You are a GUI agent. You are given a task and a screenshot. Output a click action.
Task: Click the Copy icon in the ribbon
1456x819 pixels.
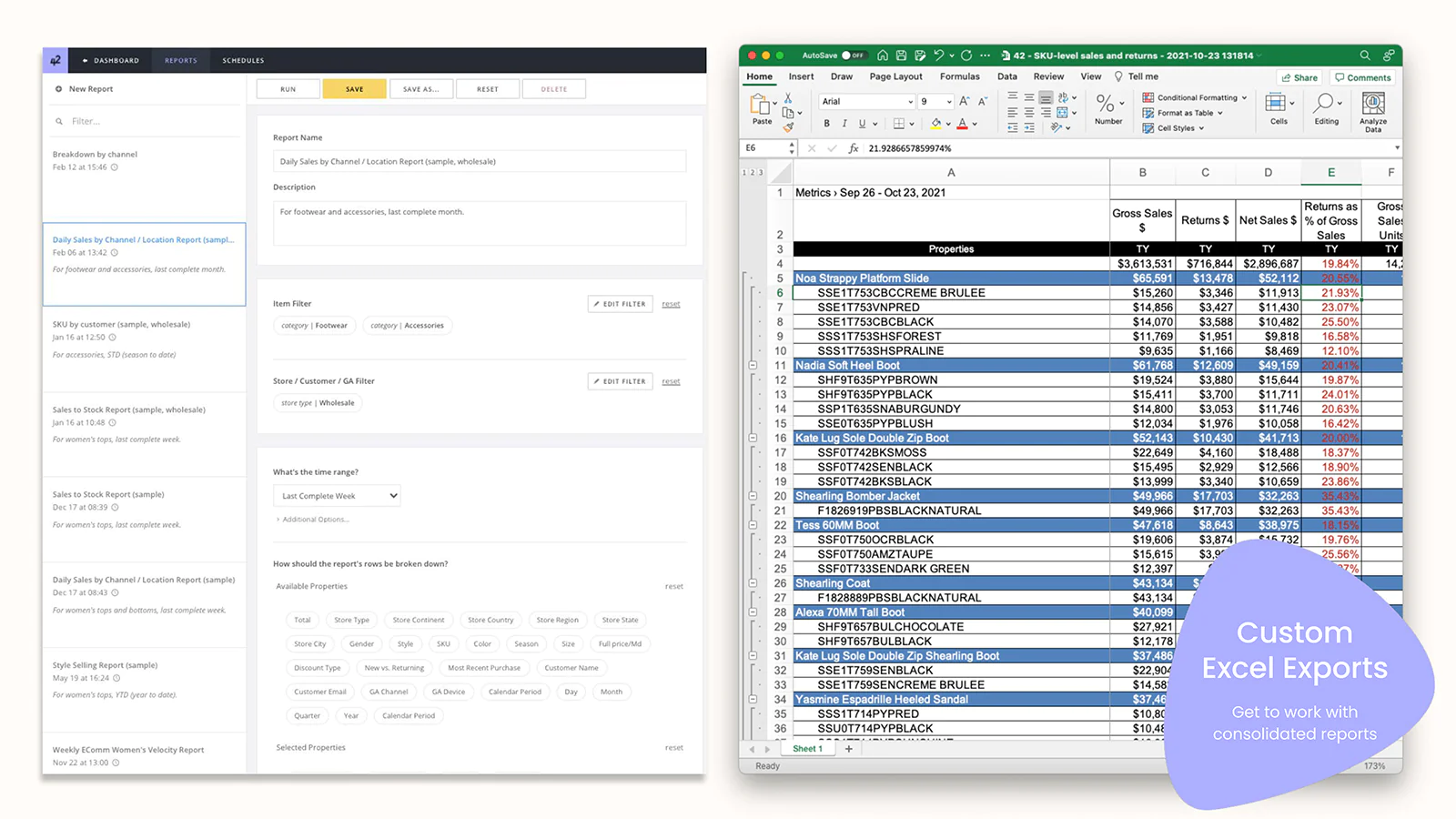(788, 113)
